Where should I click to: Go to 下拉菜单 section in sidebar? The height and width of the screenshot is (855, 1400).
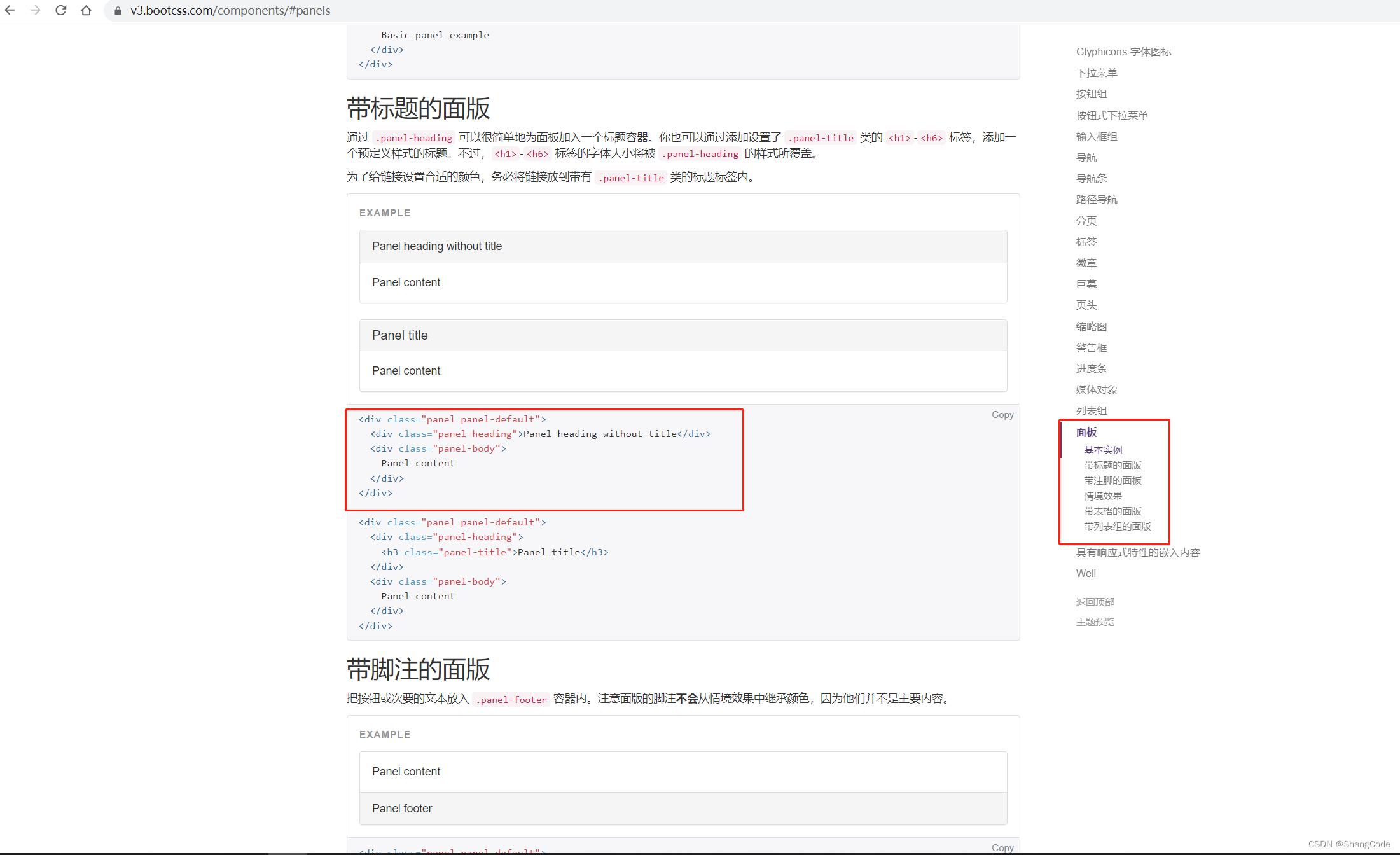click(1096, 73)
